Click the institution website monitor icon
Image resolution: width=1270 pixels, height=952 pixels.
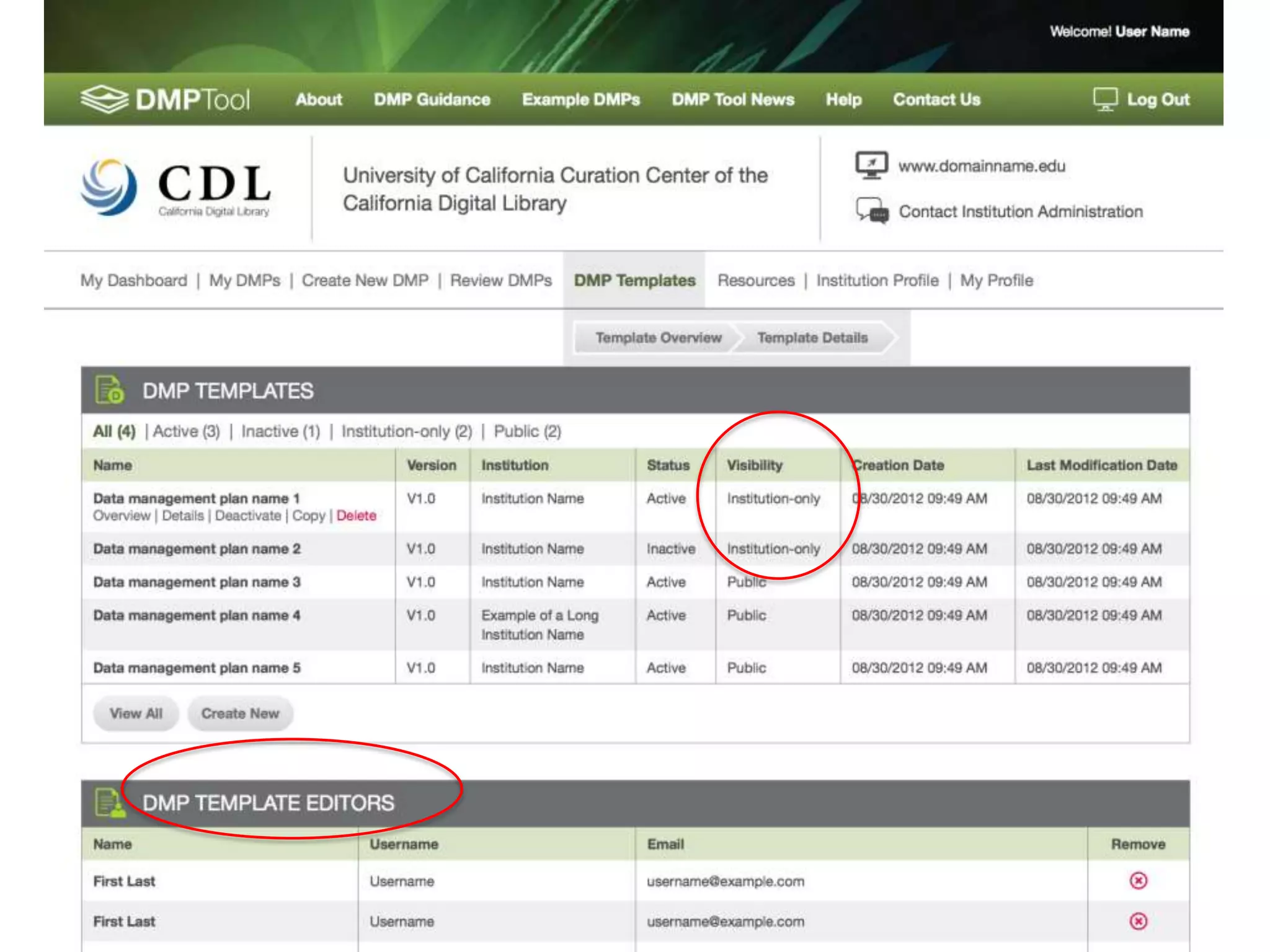click(x=871, y=165)
